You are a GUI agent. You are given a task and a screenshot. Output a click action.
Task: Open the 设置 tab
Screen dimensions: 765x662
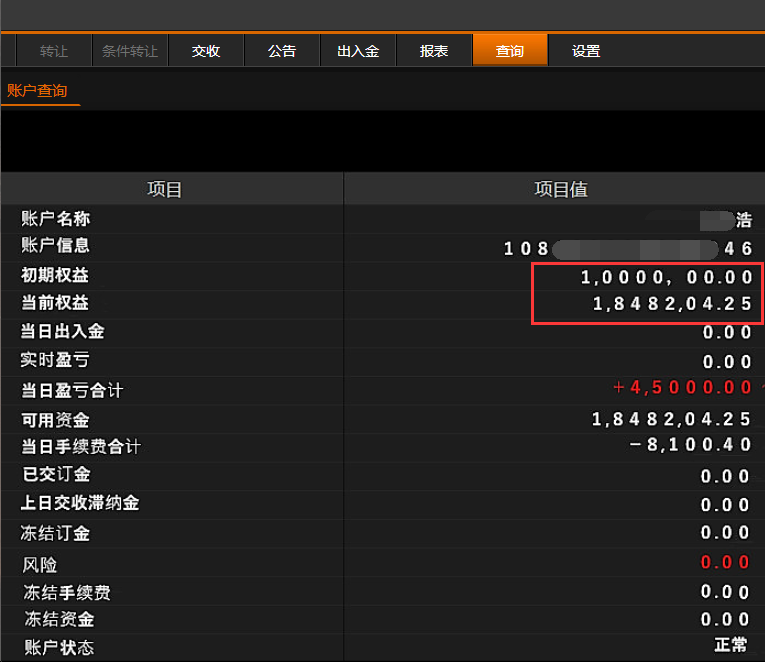click(x=586, y=51)
